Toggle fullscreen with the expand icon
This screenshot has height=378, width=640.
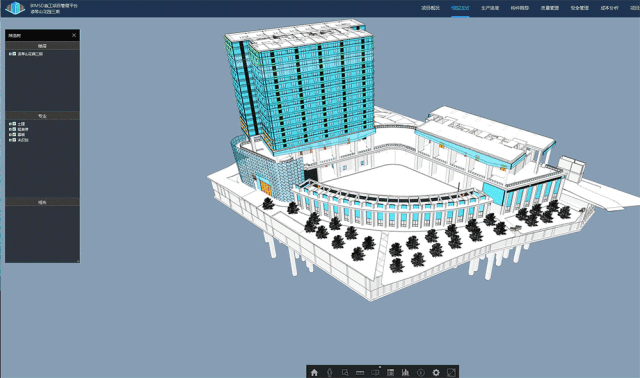tap(451, 372)
